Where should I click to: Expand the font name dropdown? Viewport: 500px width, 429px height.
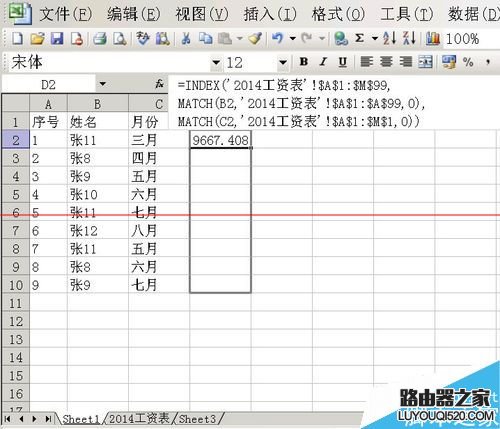pos(216,62)
